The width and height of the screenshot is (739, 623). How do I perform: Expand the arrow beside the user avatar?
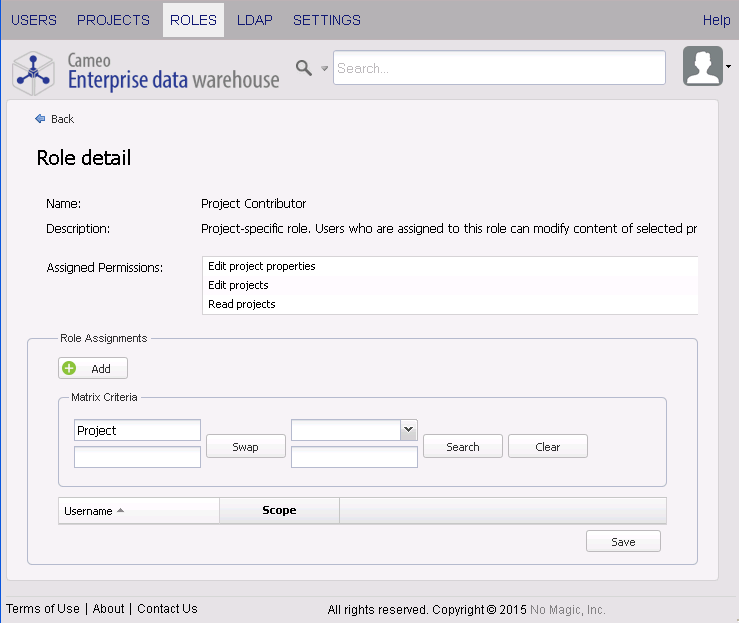[x=728, y=68]
